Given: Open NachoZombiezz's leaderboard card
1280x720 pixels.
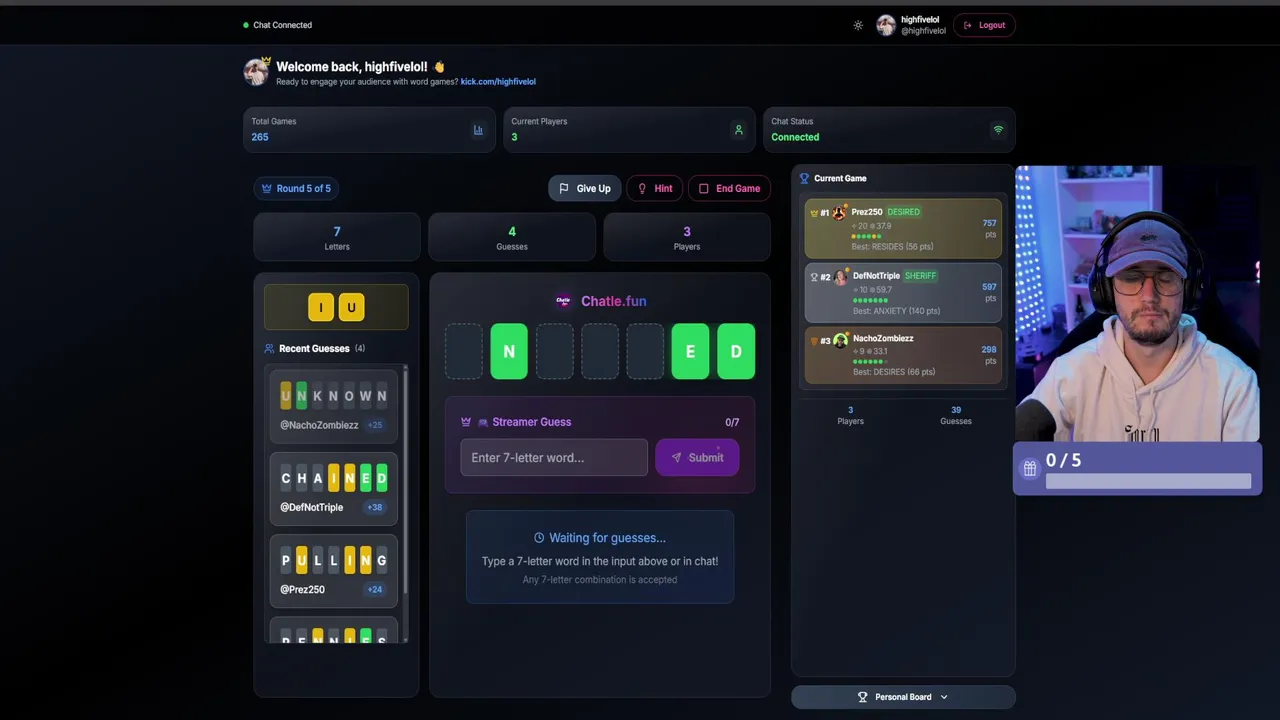Looking at the screenshot, I should point(903,356).
